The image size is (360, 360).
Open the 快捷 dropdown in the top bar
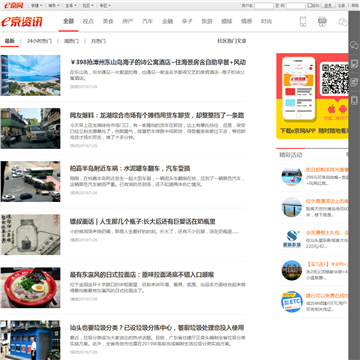point(36,5)
